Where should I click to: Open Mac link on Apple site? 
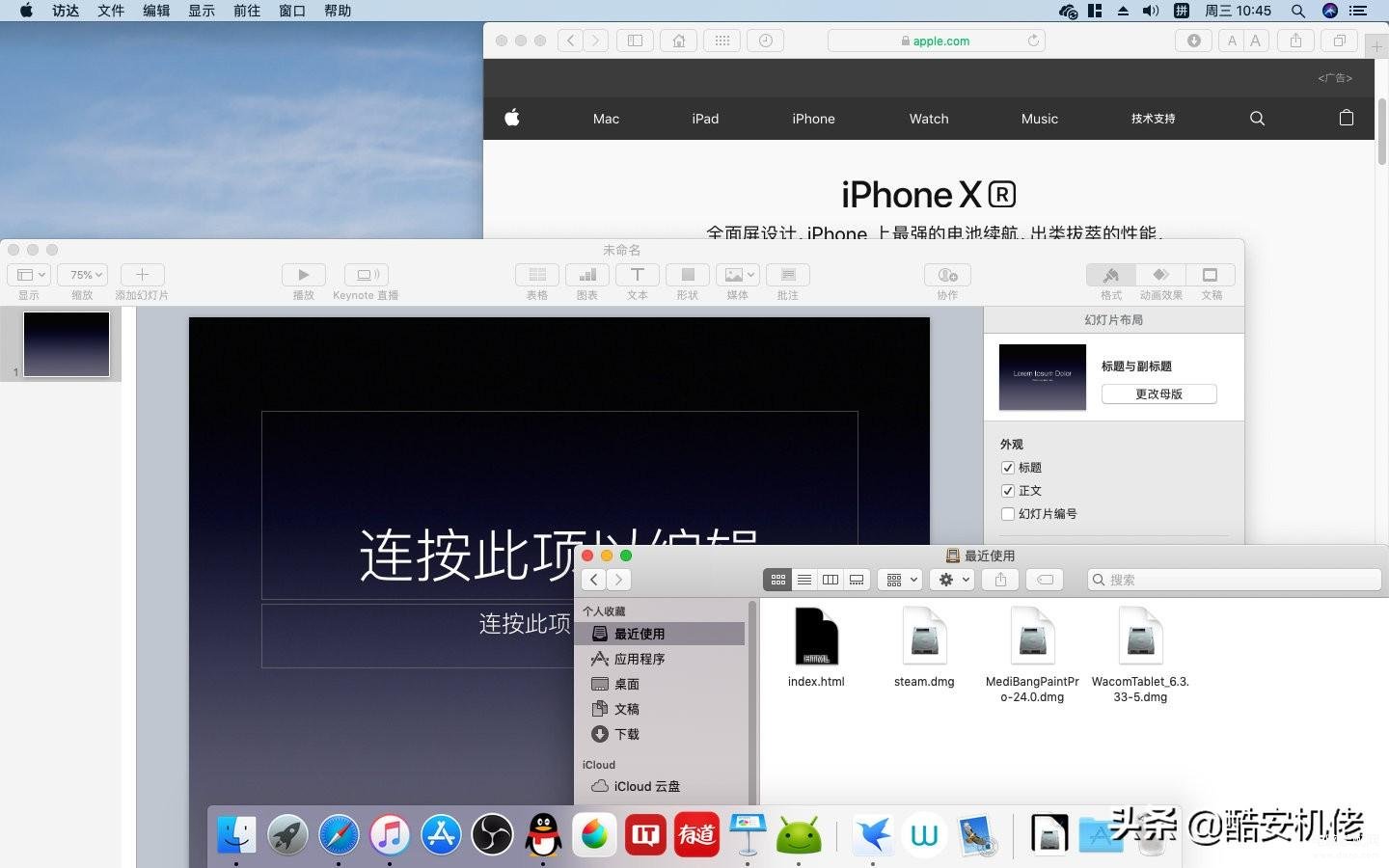click(x=606, y=119)
